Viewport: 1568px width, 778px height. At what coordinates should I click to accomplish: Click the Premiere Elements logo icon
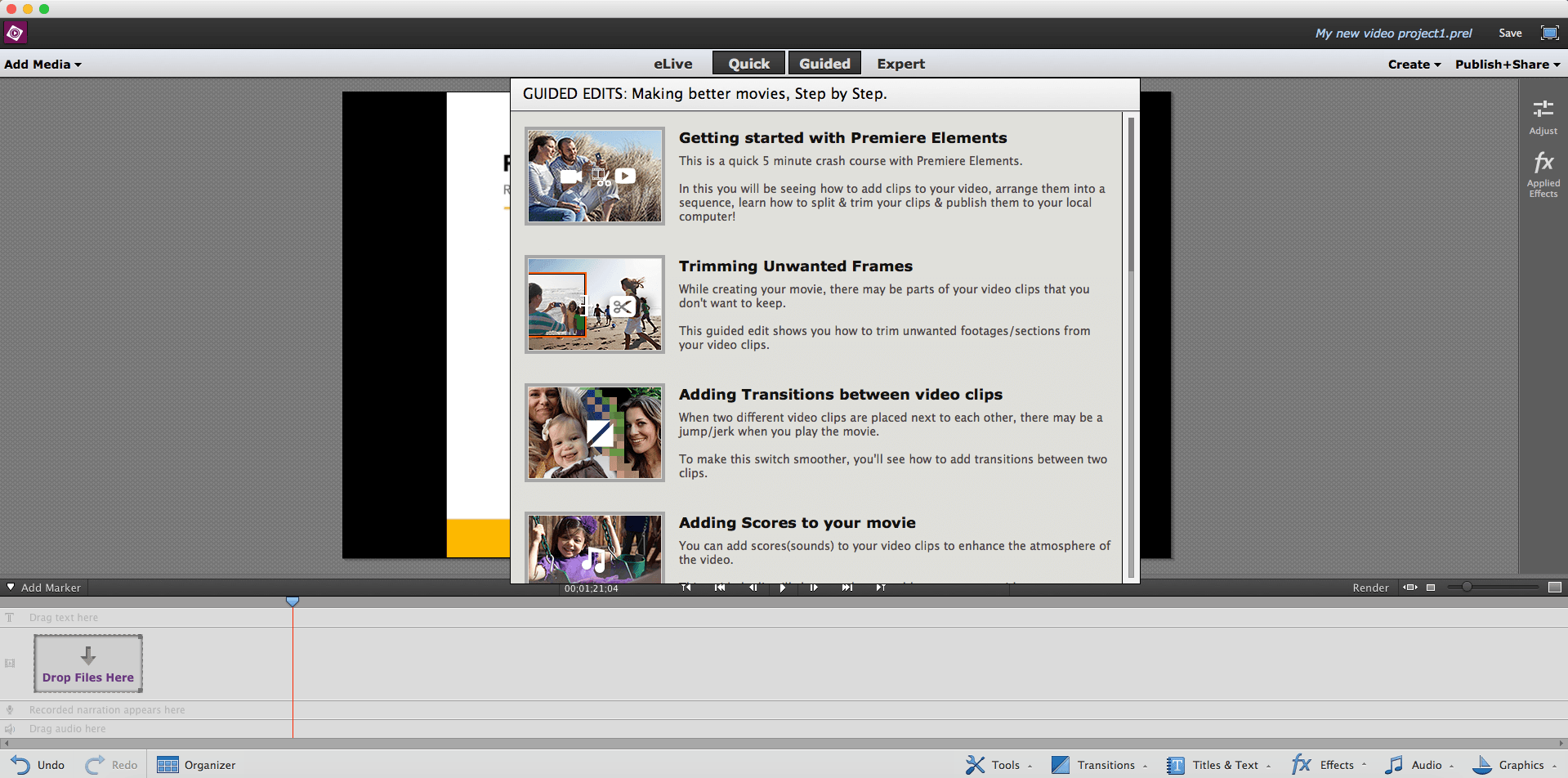[15, 33]
